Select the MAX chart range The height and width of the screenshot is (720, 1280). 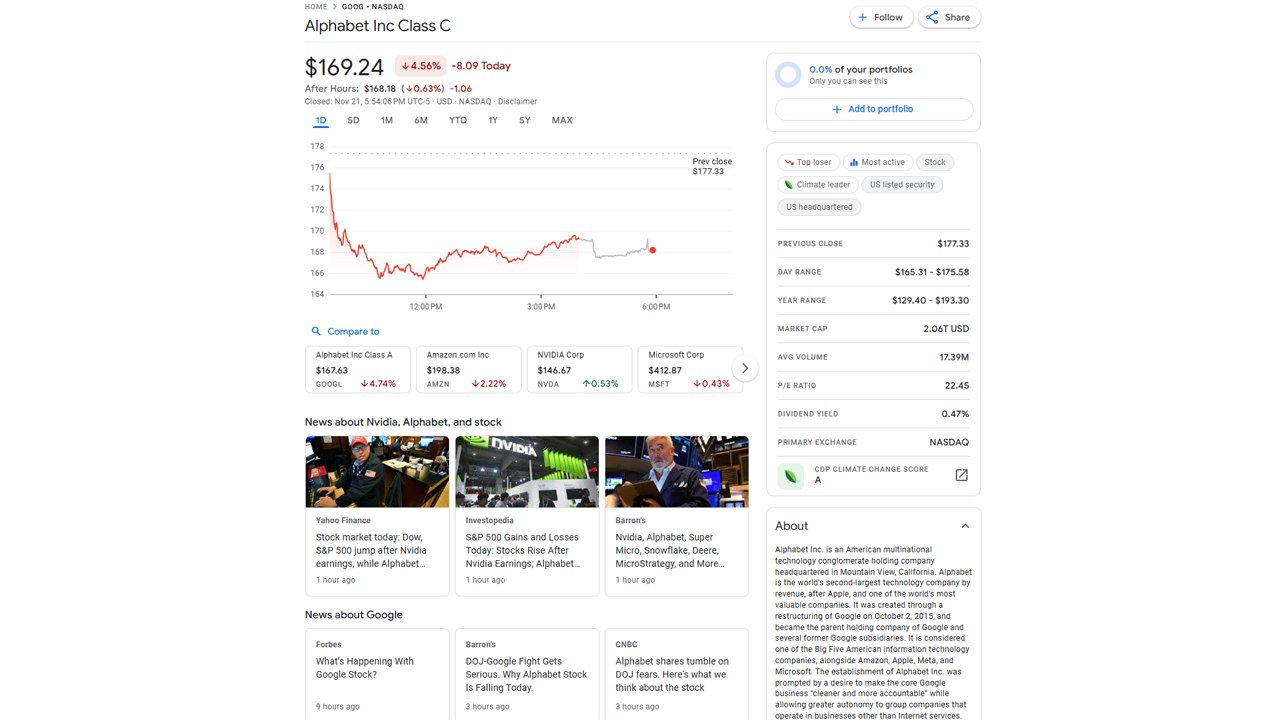562,120
